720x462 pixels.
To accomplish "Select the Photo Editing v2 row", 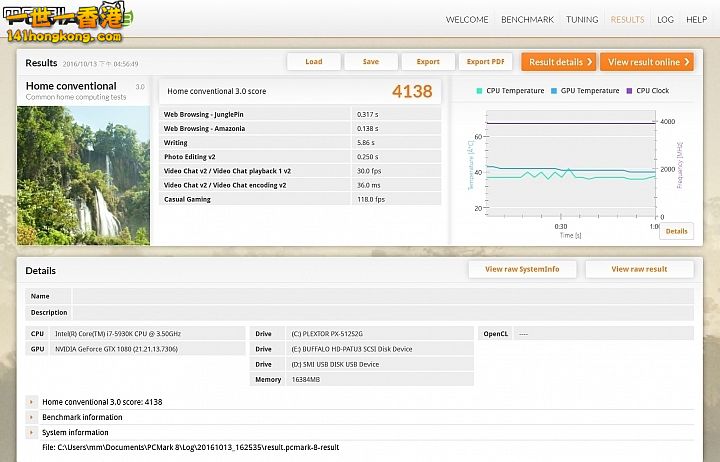I will 300,157.
